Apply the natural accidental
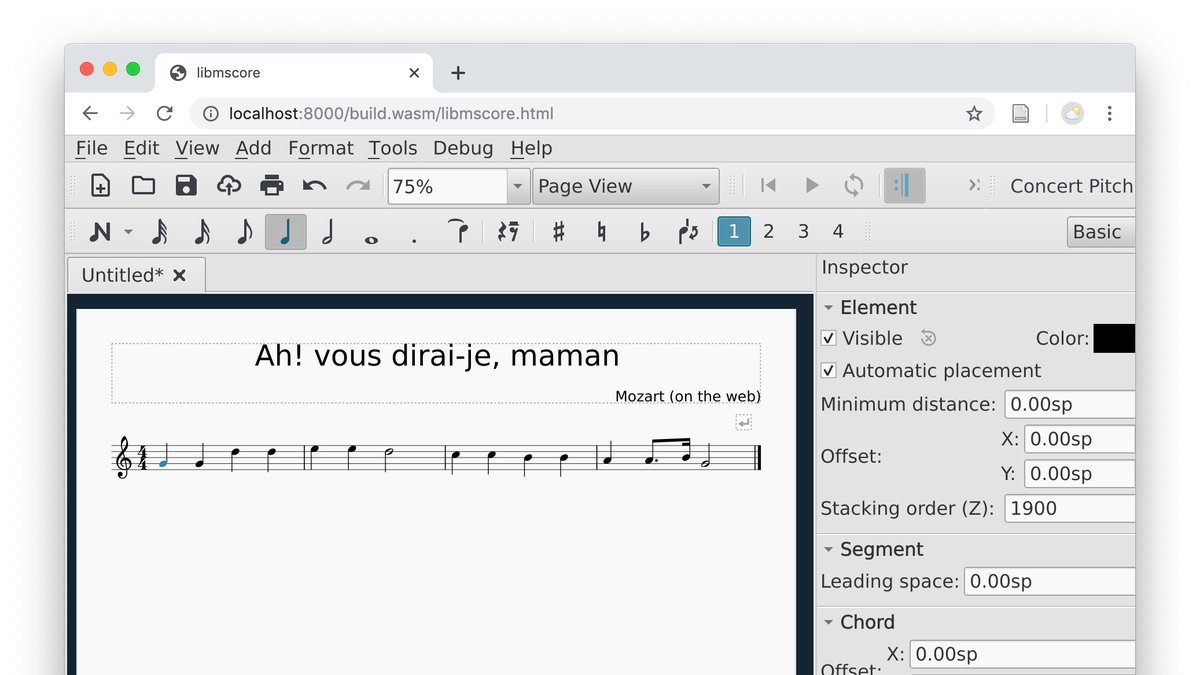The height and width of the screenshot is (675, 1200). (x=601, y=232)
